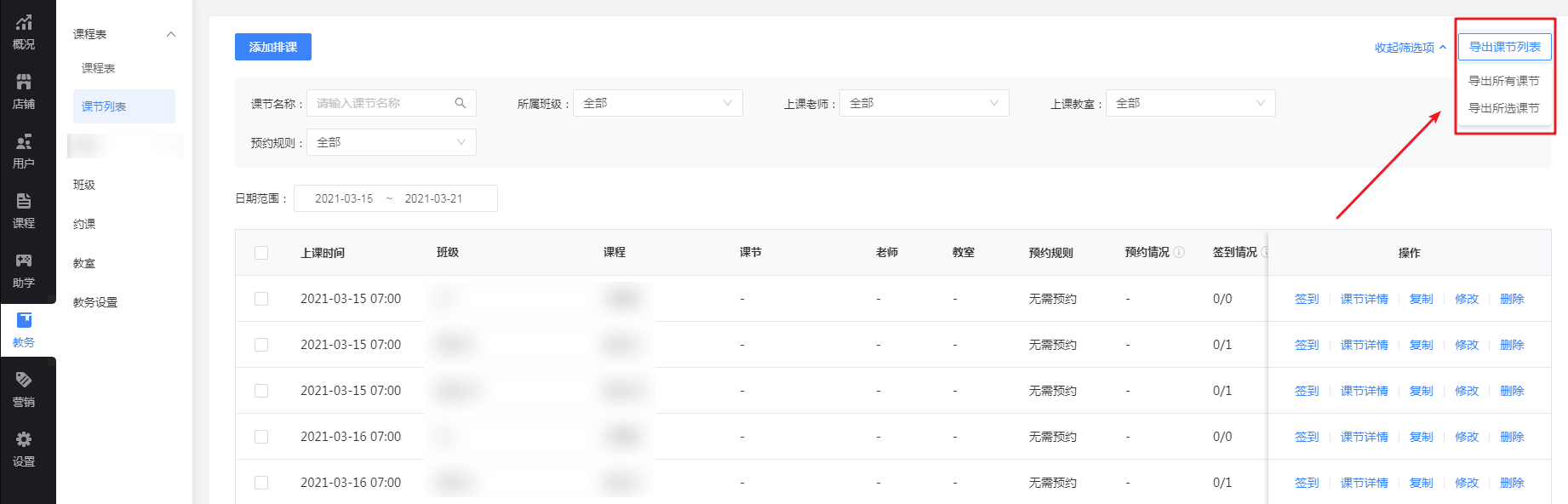Go to the 用户 users sidebar icon
The width and height of the screenshot is (1568, 504).
point(24,151)
